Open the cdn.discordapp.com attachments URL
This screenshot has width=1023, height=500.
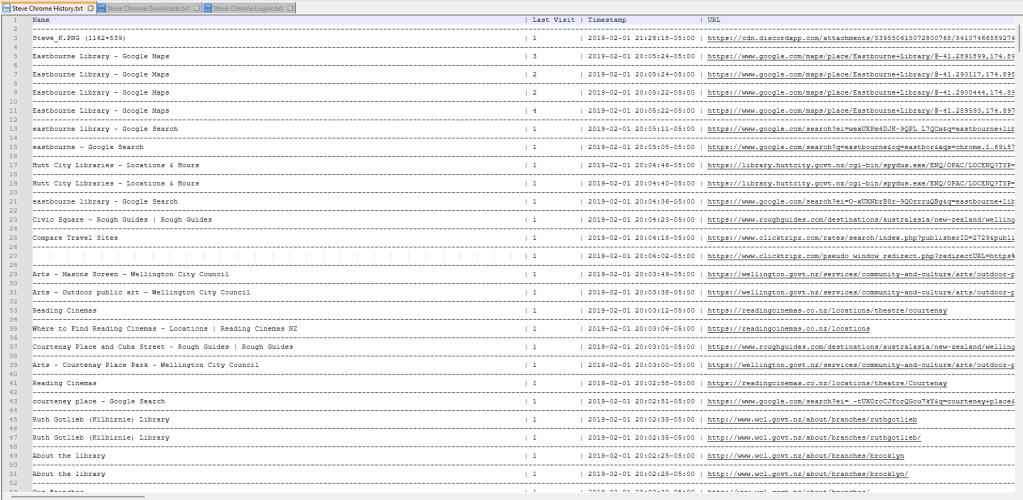pyautogui.click(x=860, y=38)
